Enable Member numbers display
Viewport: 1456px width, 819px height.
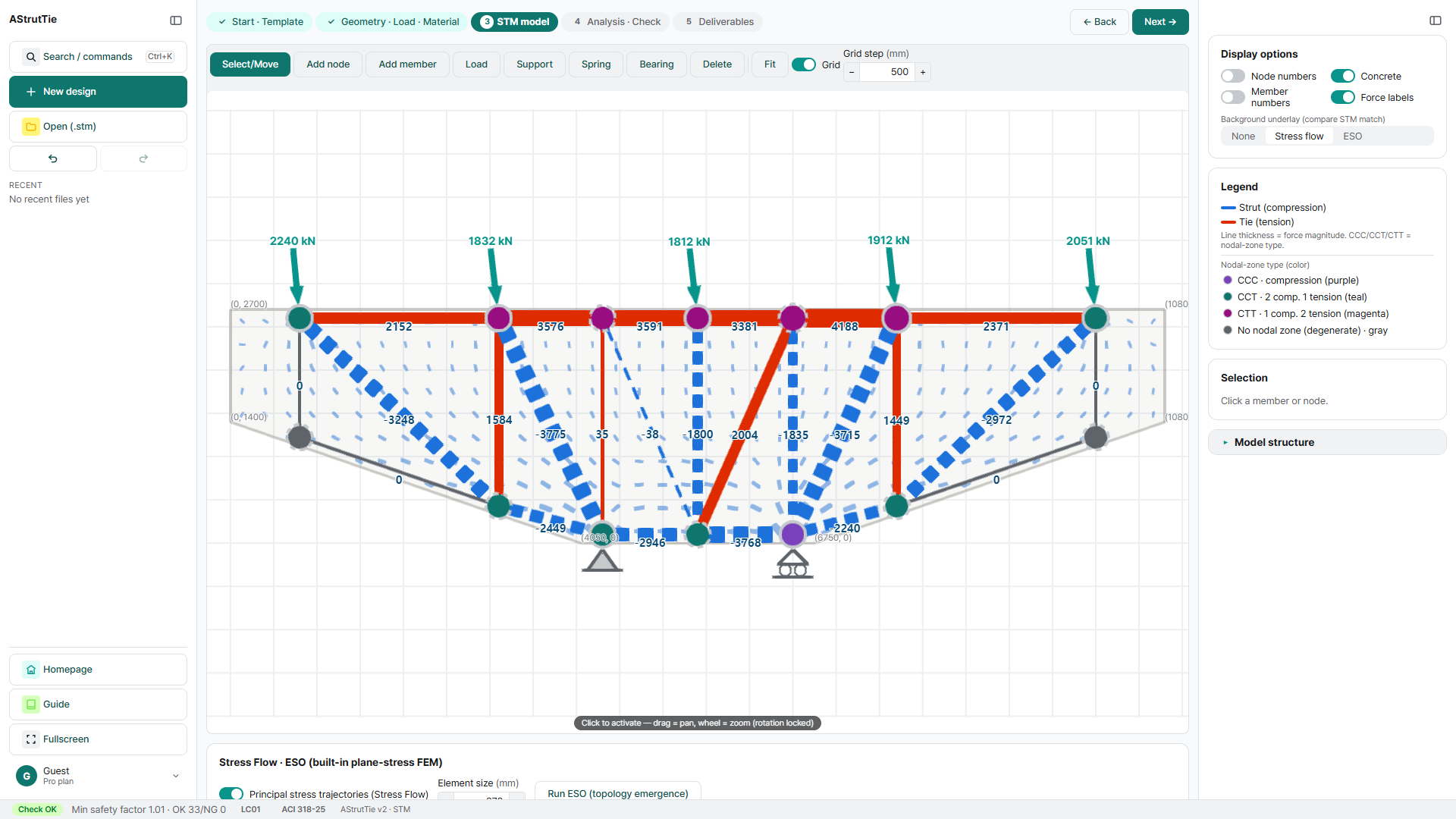pyautogui.click(x=1233, y=97)
